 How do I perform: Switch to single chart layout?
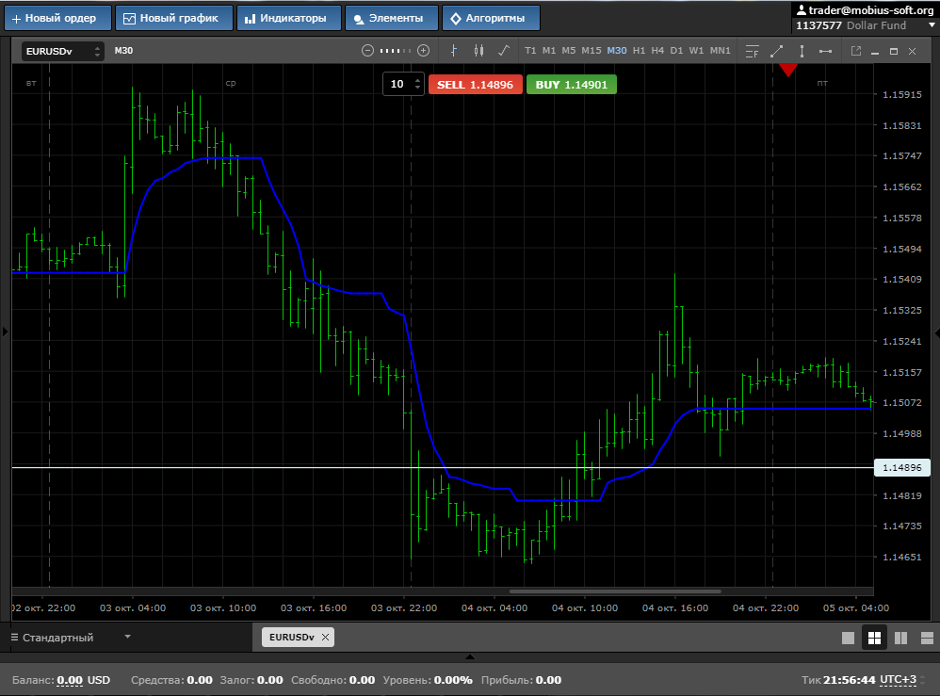coord(848,638)
